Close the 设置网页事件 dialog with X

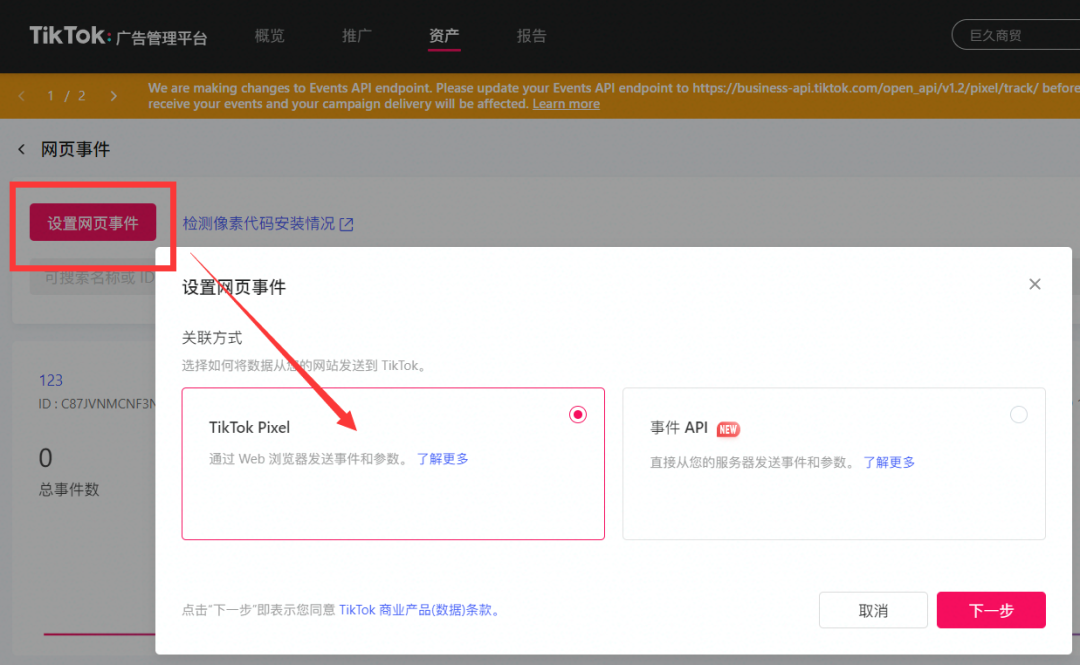[1035, 284]
